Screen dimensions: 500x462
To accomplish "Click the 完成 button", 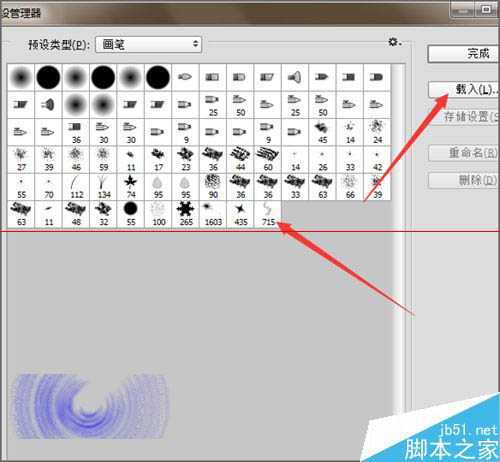I will (x=464, y=54).
